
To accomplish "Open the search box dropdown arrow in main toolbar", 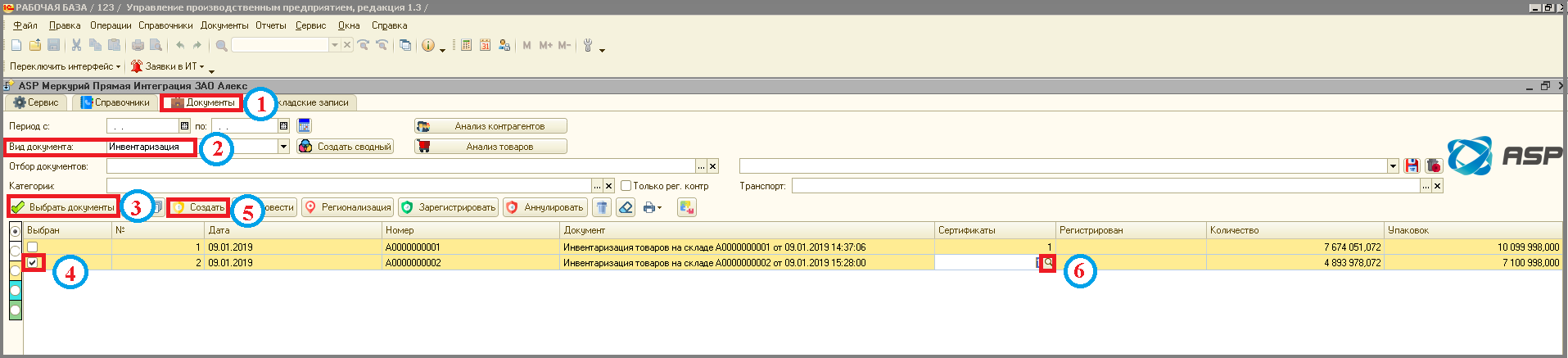I will point(334,45).
